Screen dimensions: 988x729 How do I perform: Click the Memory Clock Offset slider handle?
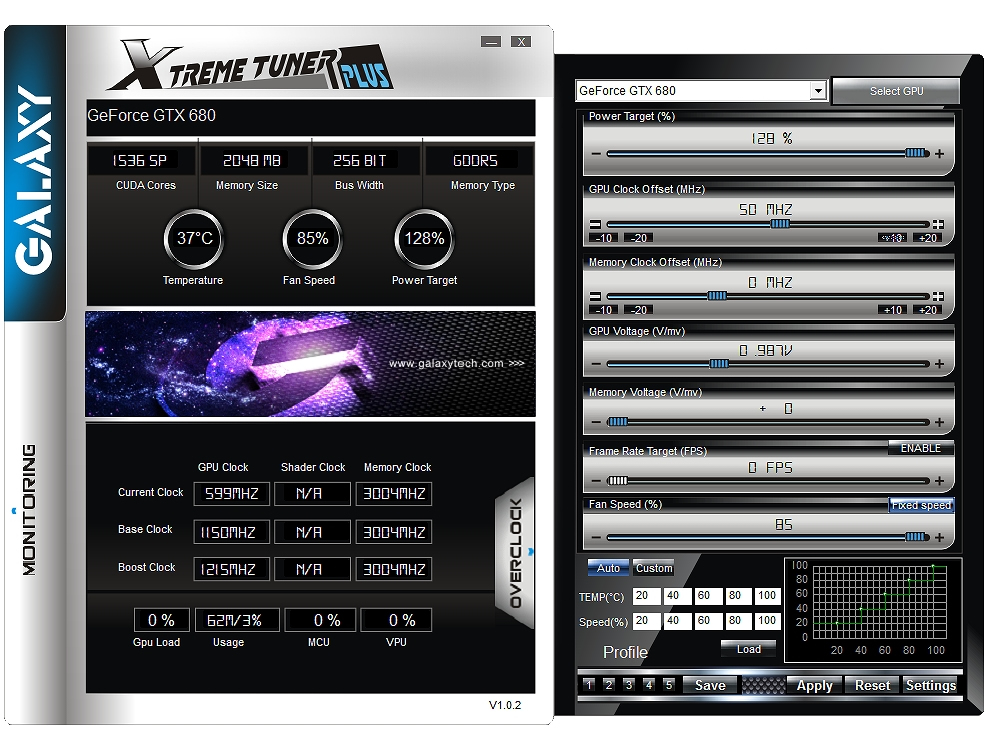[717, 296]
